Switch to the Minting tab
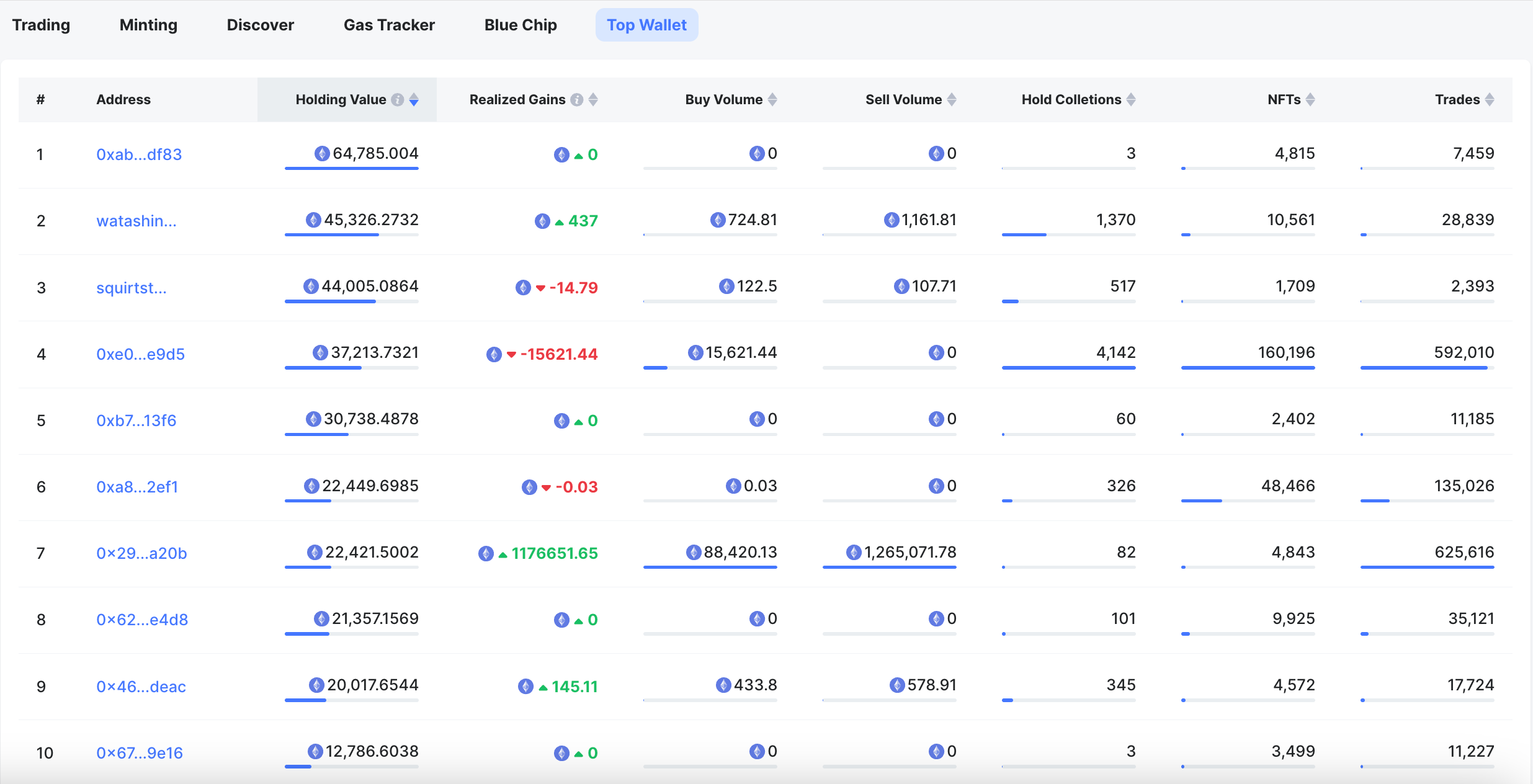This screenshot has width=1533, height=784. (x=148, y=25)
